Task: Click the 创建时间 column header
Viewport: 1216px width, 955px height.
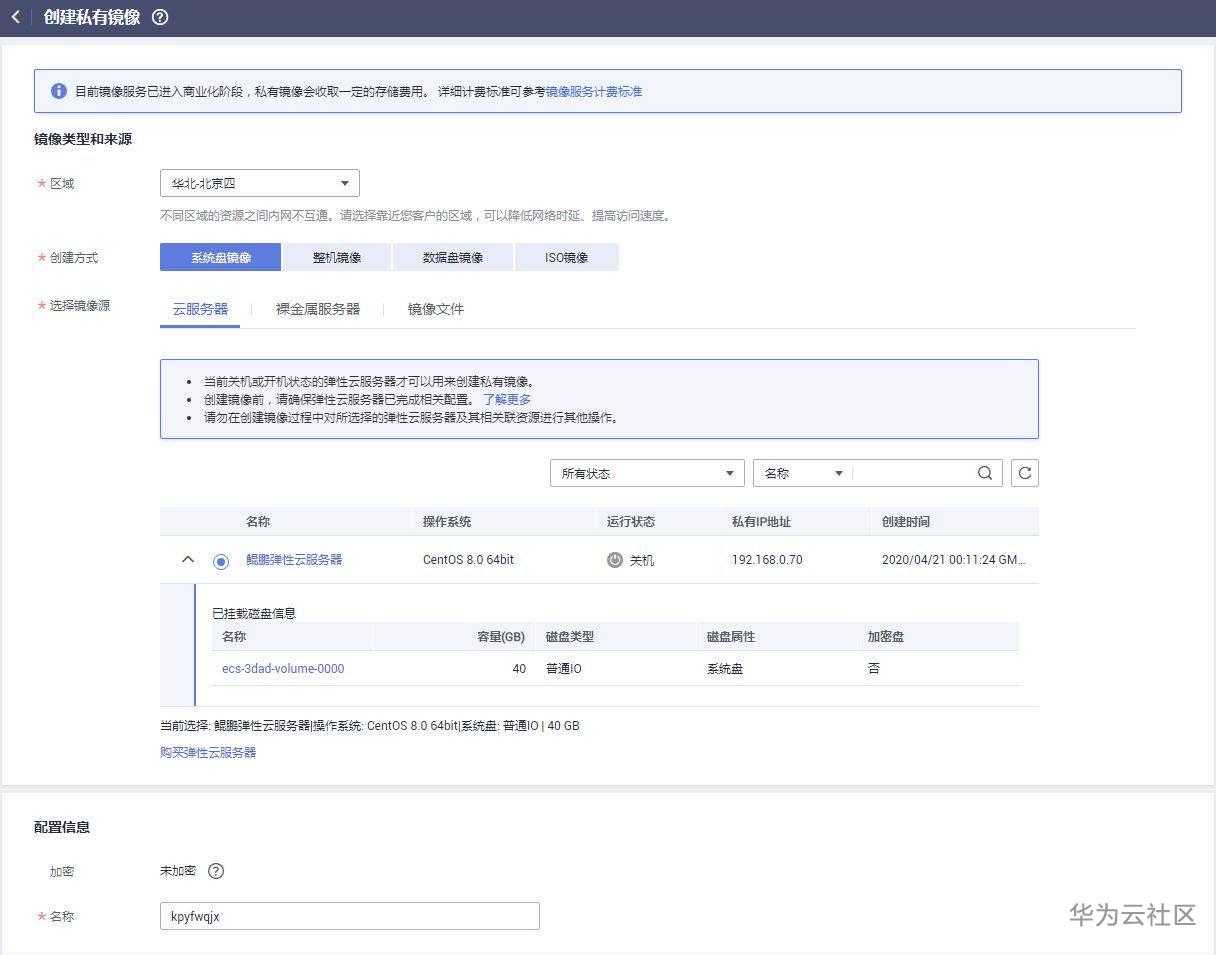Action: (x=906, y=521)
